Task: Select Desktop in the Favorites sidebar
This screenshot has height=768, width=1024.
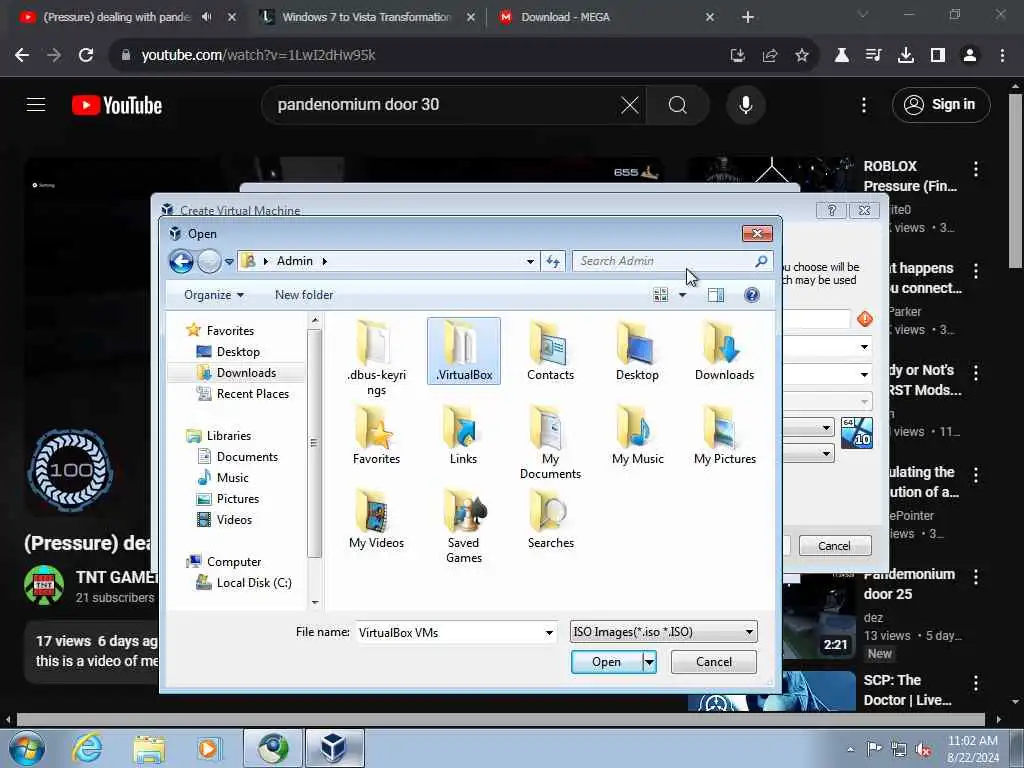Action: [238, 352]
